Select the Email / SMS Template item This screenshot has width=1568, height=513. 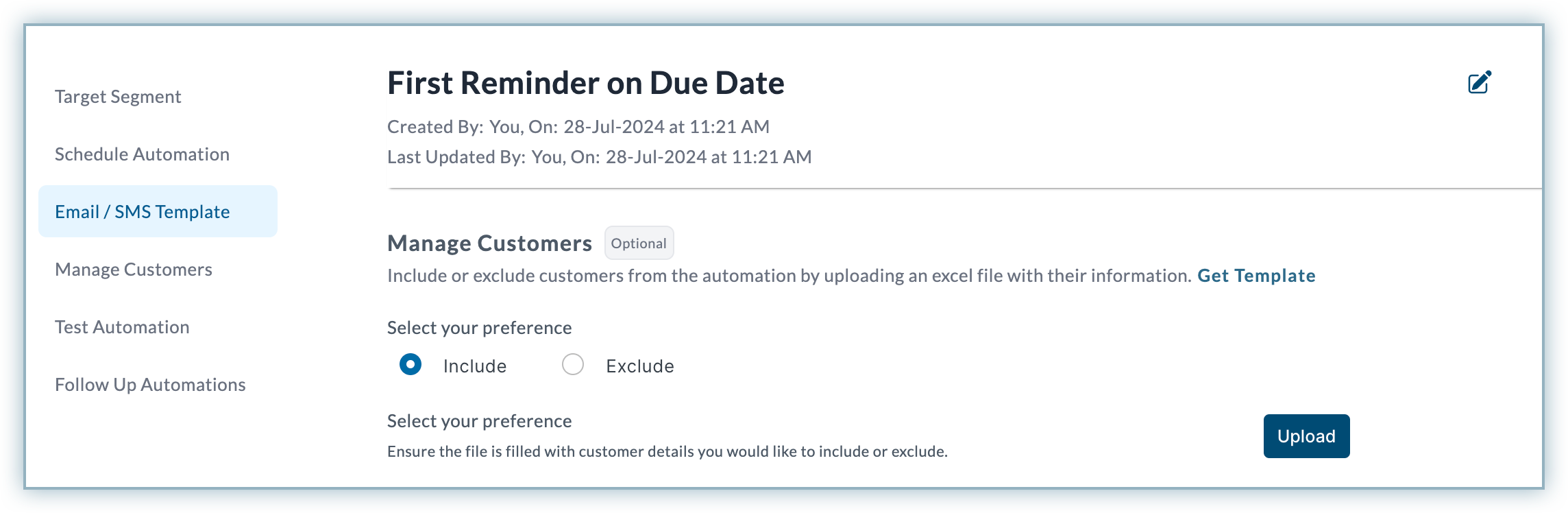[158, 211]
